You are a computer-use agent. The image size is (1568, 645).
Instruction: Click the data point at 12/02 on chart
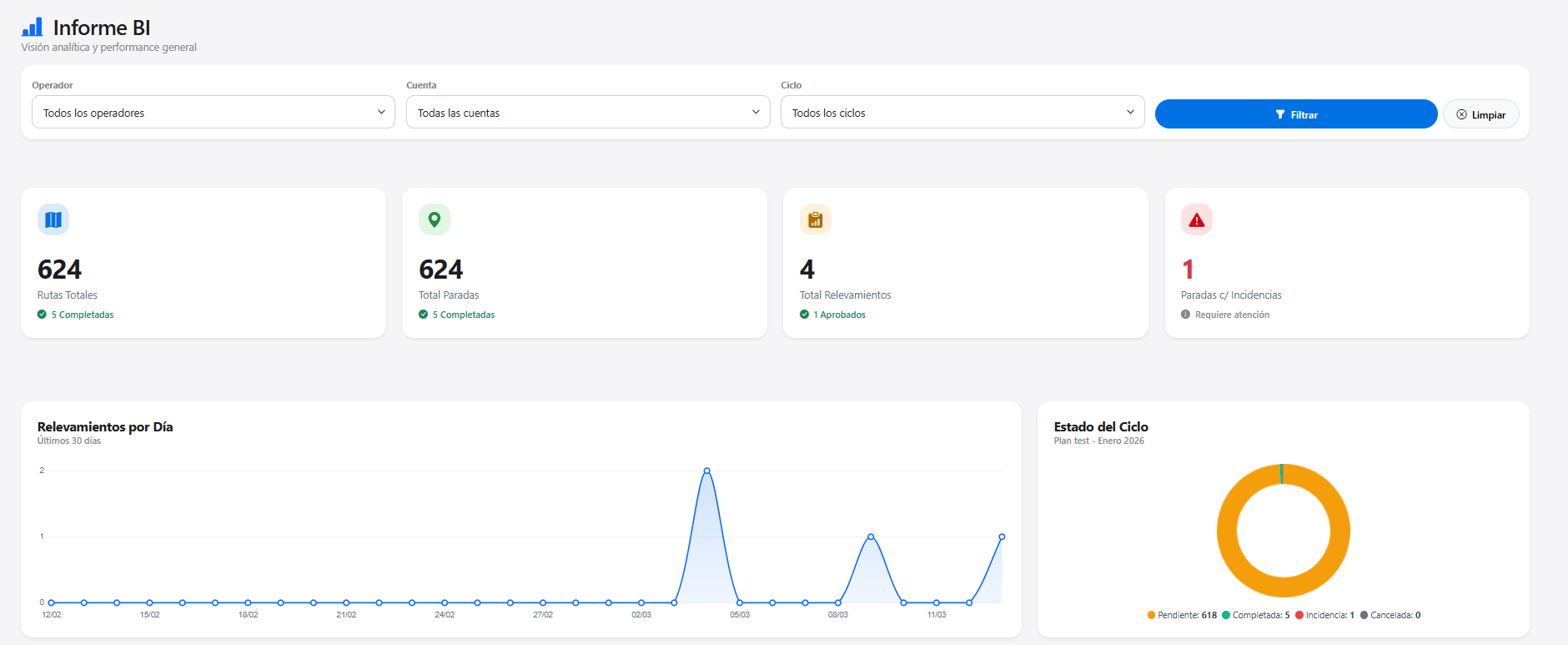(52, 602)
